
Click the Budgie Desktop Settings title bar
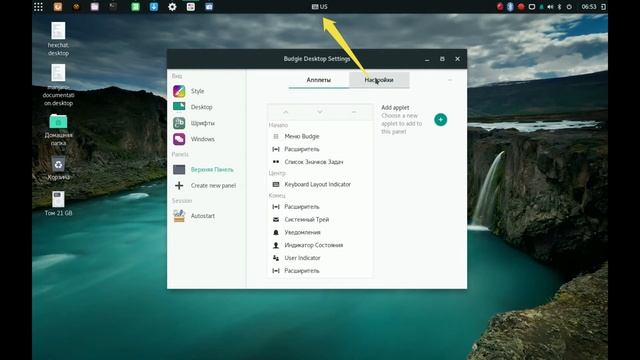pyautogui.click(x=317, y=59)
